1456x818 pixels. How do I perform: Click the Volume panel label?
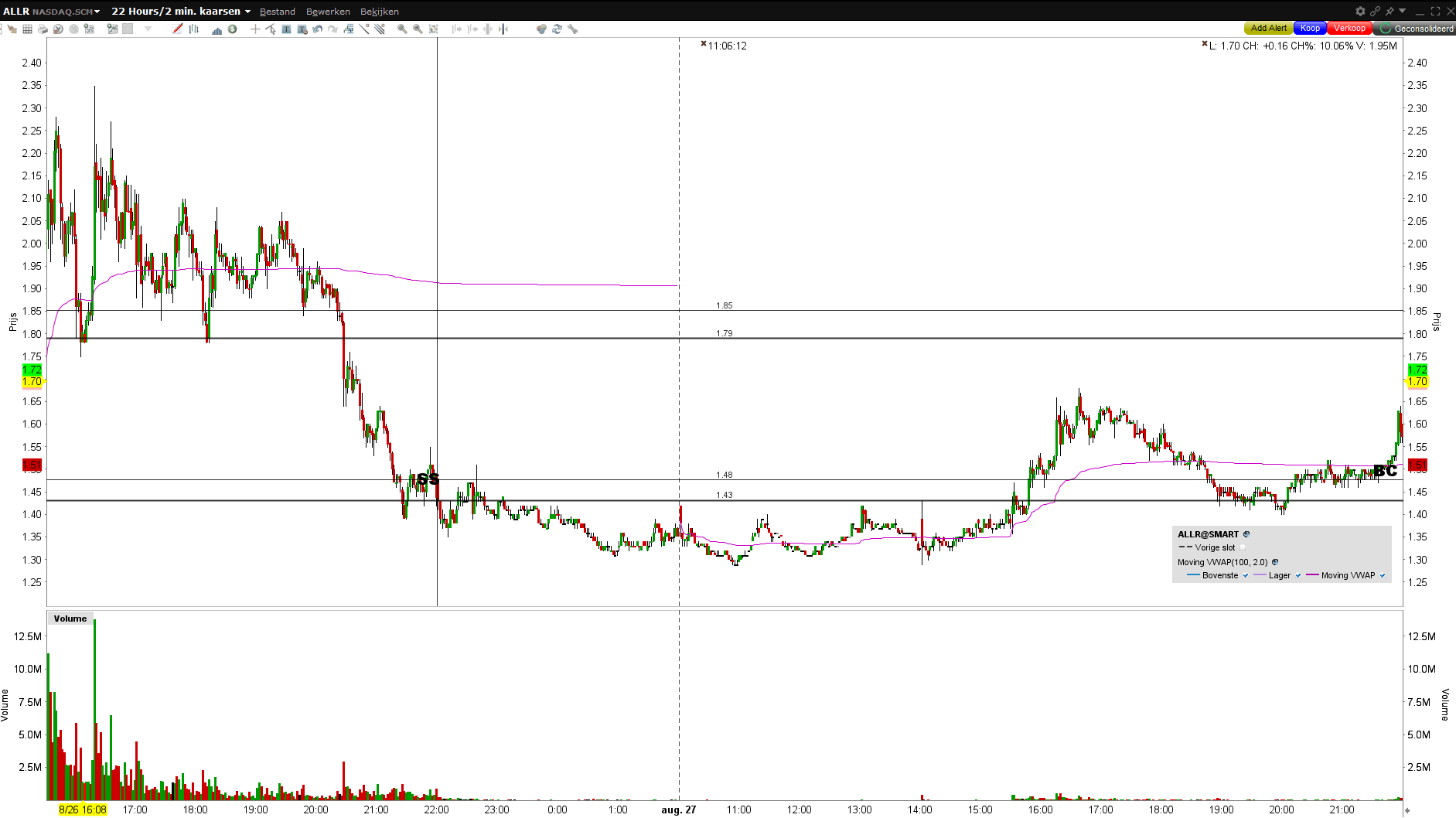(x=70, y=619)
